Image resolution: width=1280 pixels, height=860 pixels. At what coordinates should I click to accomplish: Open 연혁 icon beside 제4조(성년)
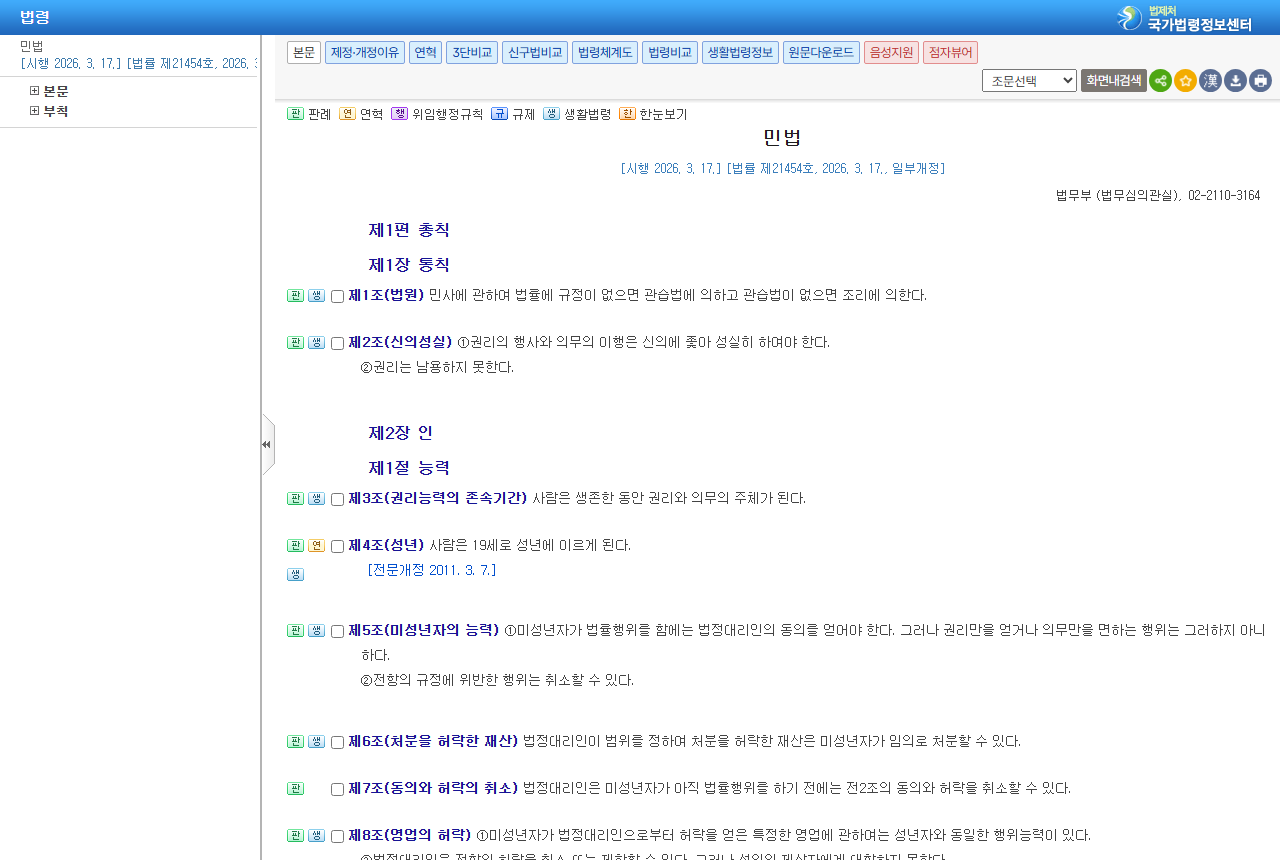click(316, 546)
